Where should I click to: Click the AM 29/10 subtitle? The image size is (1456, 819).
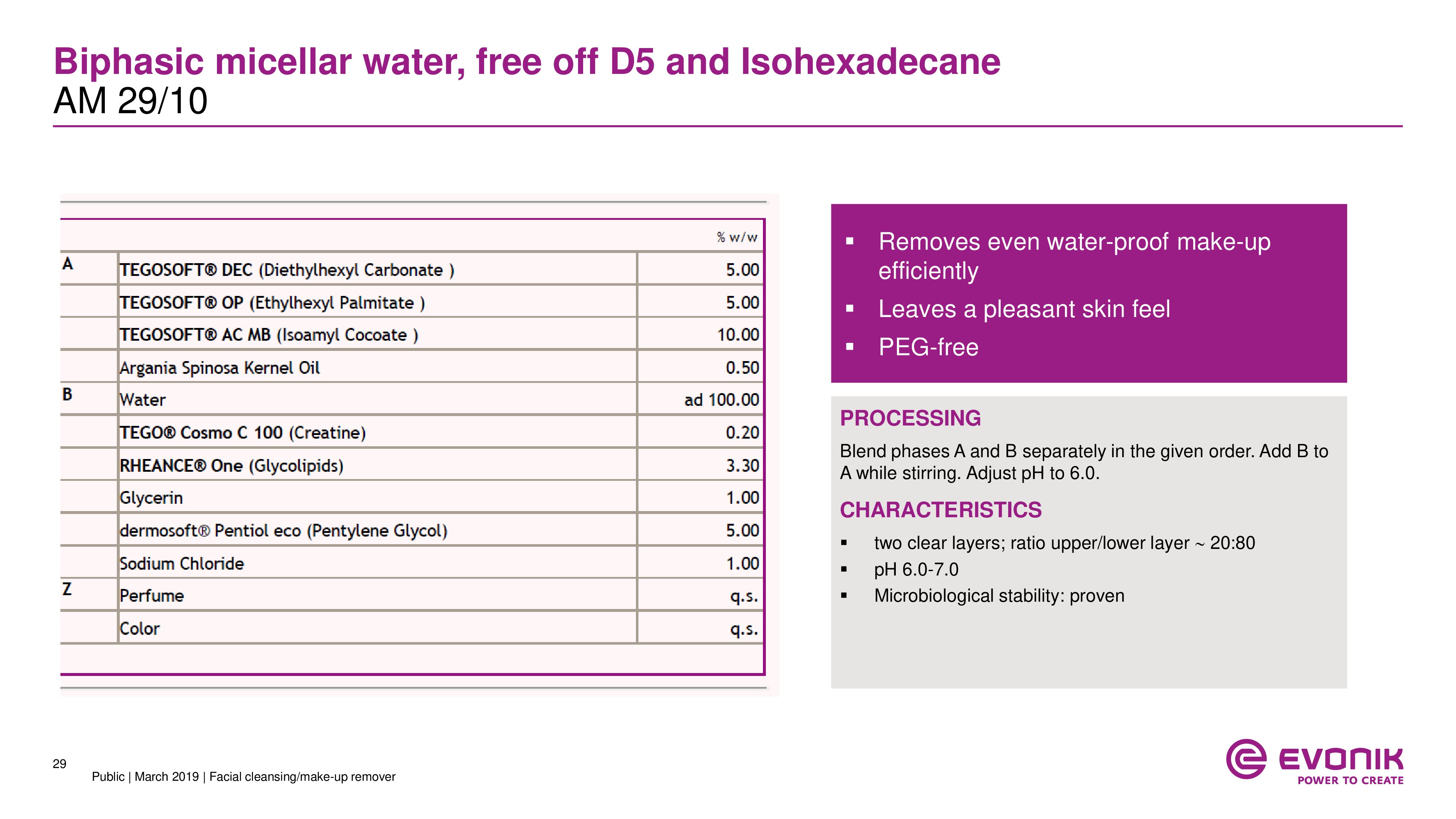tap(131, 101)
